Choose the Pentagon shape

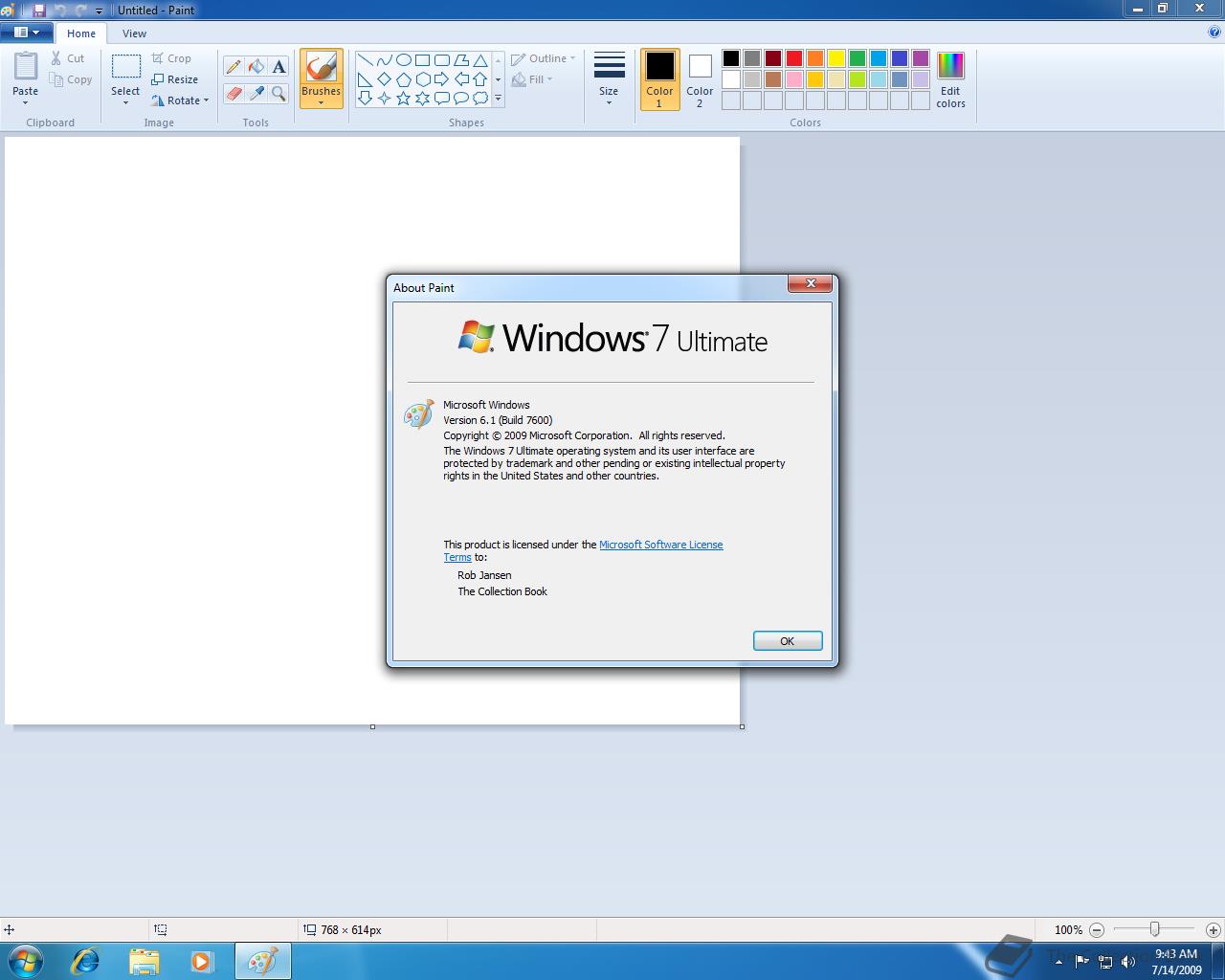coord(403,79)
